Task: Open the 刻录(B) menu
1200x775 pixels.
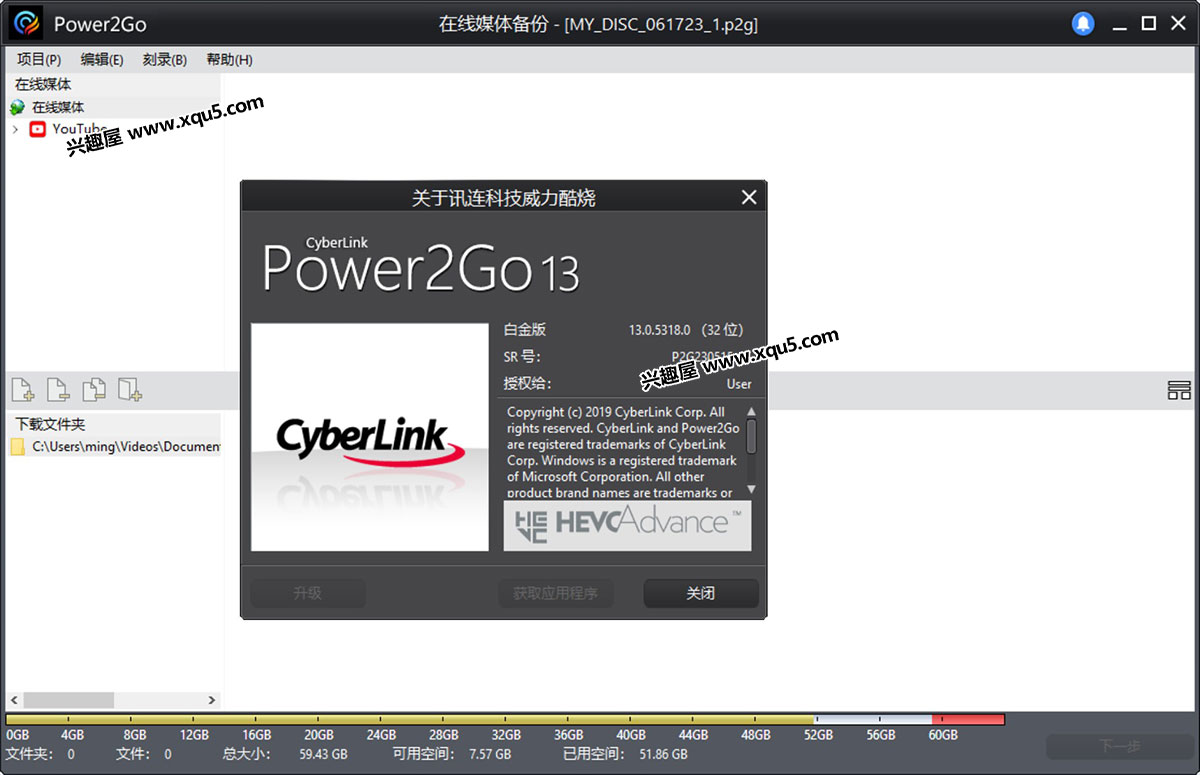Action: 165,60
